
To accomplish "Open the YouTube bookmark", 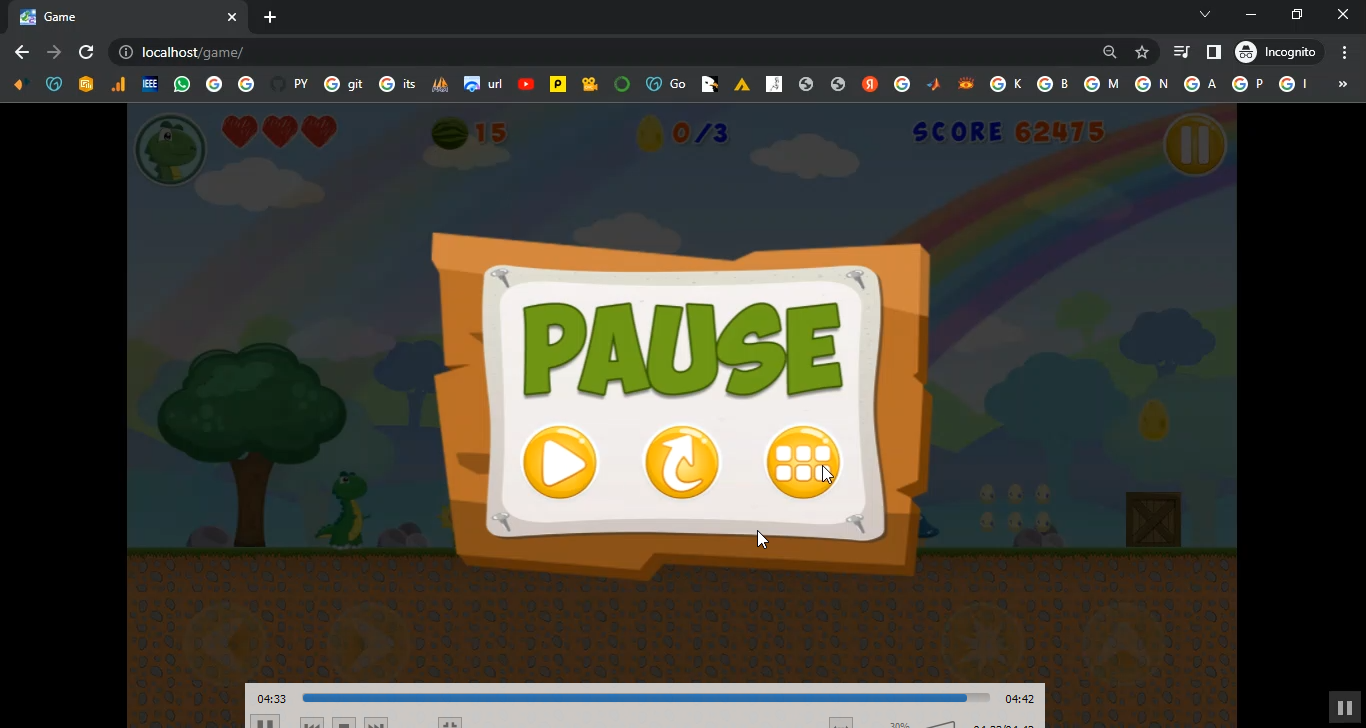I will pyautogui.click(x=526, y=84).
